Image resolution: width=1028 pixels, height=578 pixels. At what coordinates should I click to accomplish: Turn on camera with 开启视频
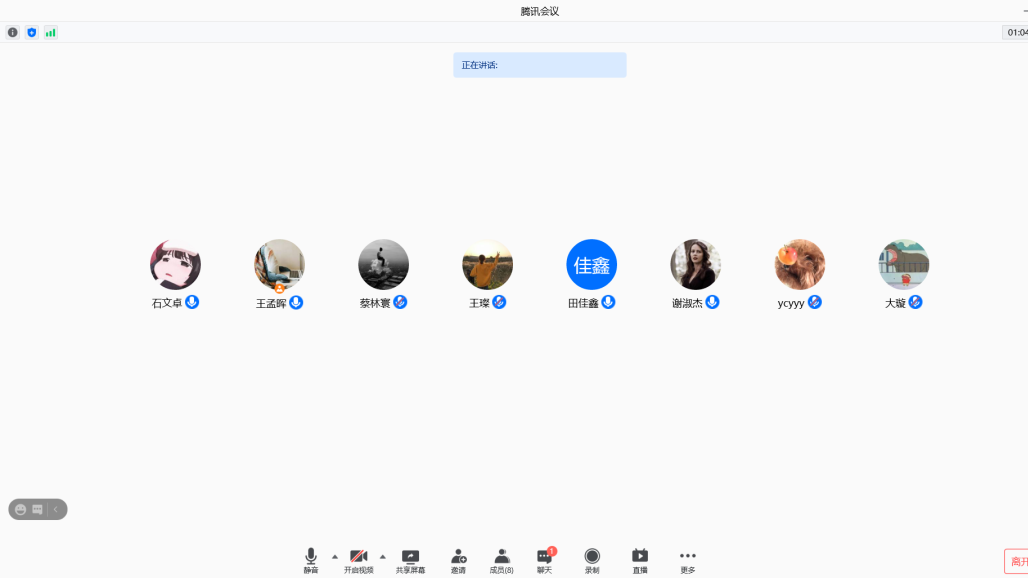358,559
